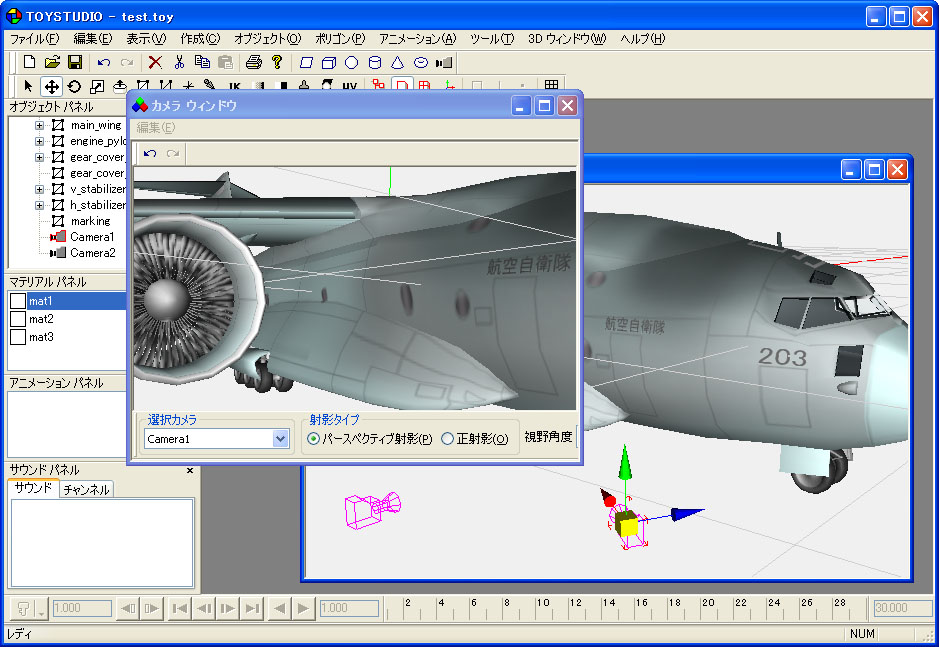The image size is (939, 647).
Task: Create a cone primitive from the toolbar
Action: [x=398, y=62]
